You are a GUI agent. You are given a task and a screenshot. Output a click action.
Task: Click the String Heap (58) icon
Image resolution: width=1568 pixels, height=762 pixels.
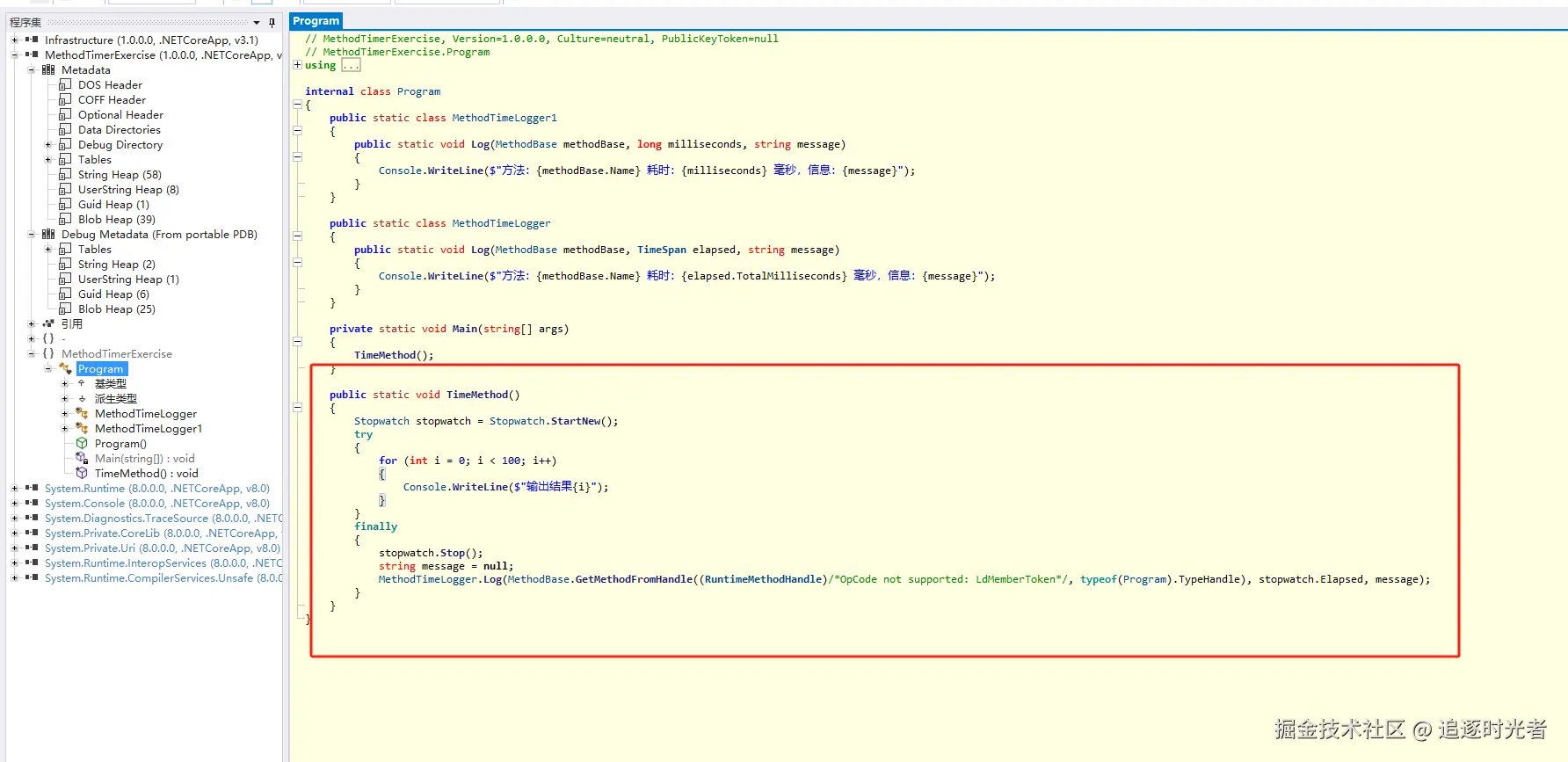tap(65, 174)
